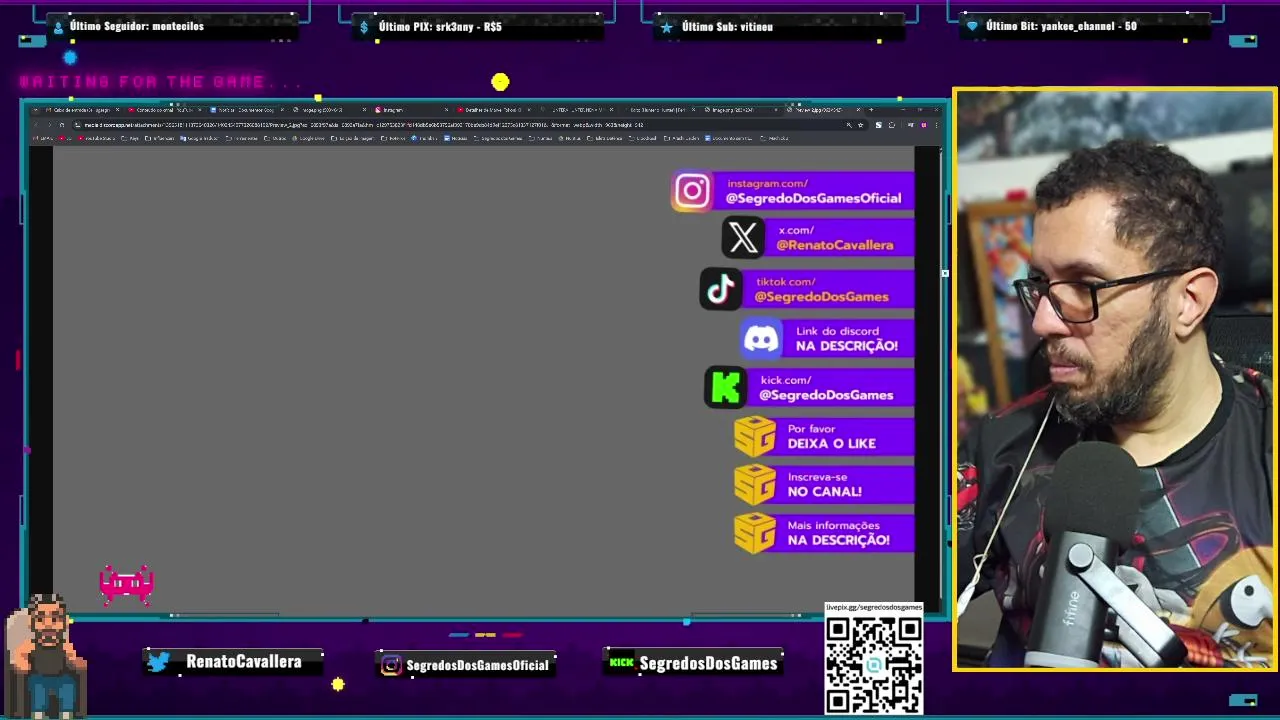Image resolution: width=1280 pixels, height=720 pixels.
Task: Click the X logo icon in overlay
Action: [x=743, y=238]
